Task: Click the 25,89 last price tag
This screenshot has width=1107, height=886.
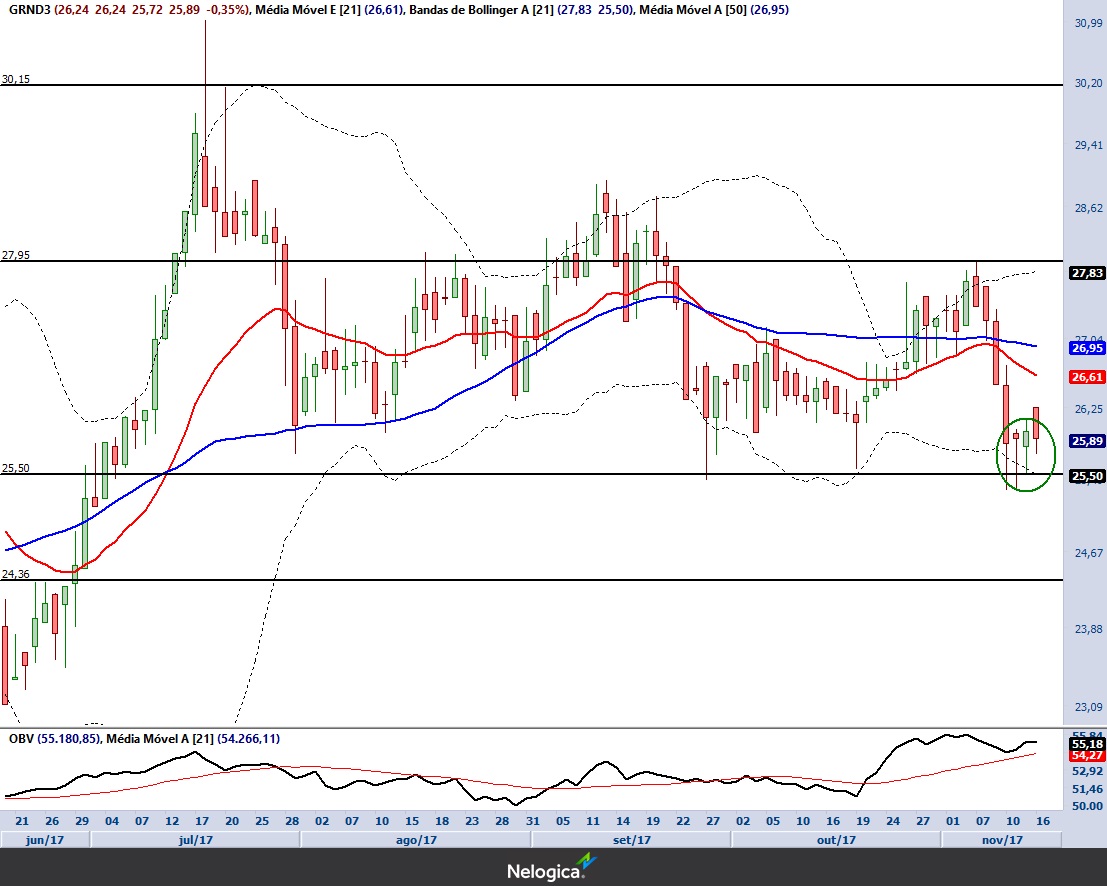Action: (1086, 441)
